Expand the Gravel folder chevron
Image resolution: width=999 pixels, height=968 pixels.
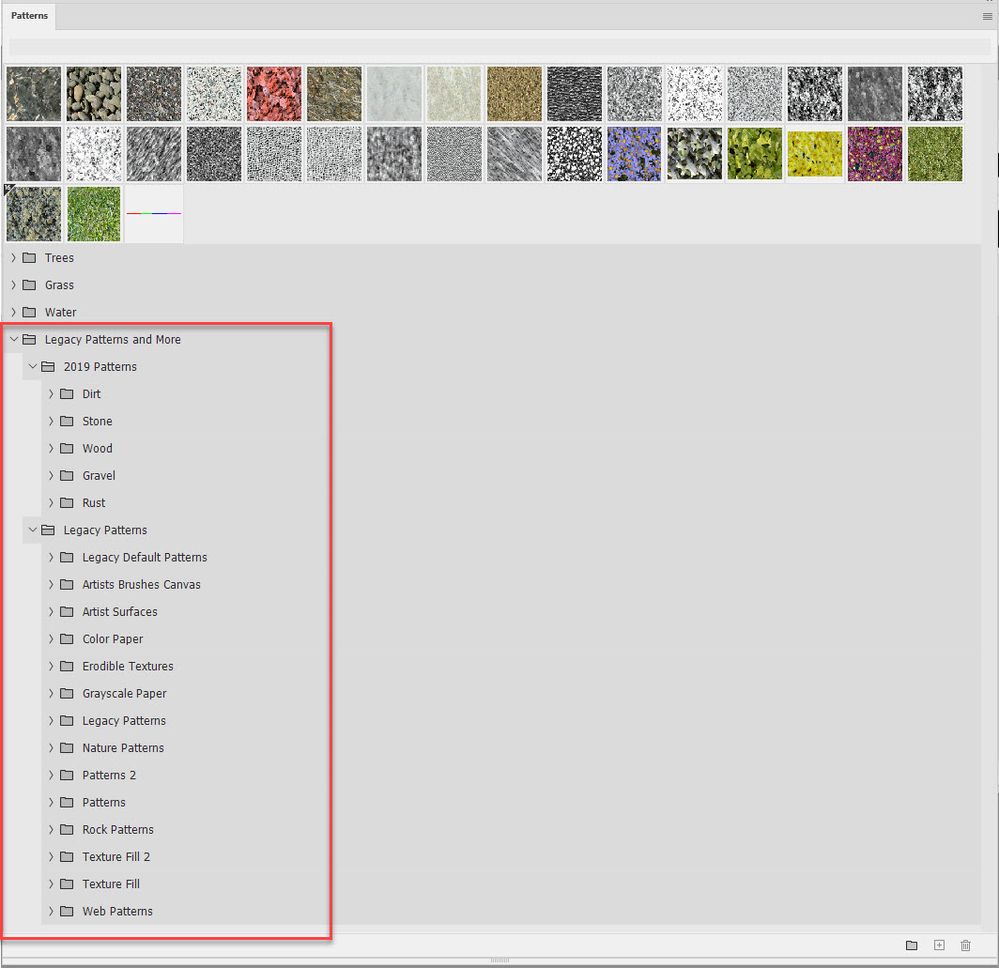[x=51, y=475]
